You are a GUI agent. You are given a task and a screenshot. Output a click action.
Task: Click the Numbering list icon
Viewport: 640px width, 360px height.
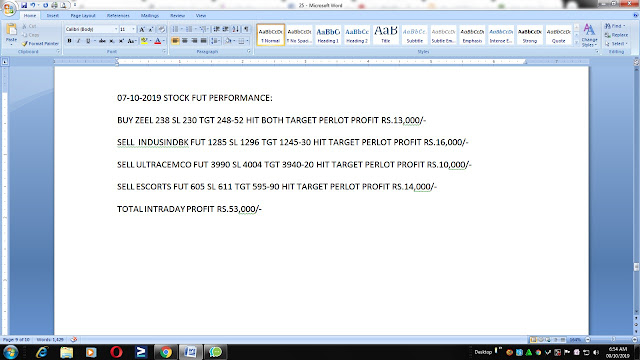189,29
